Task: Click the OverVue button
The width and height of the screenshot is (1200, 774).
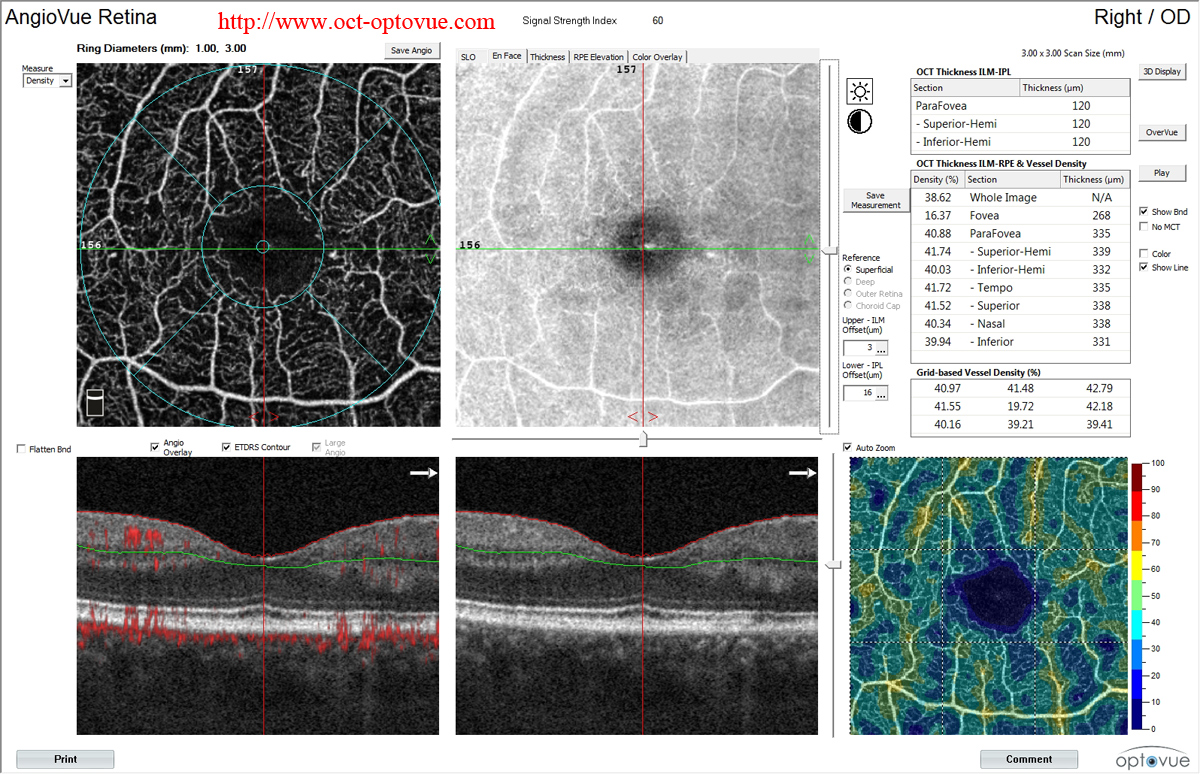Action: pyautogui.click(x=1162, y=132)
